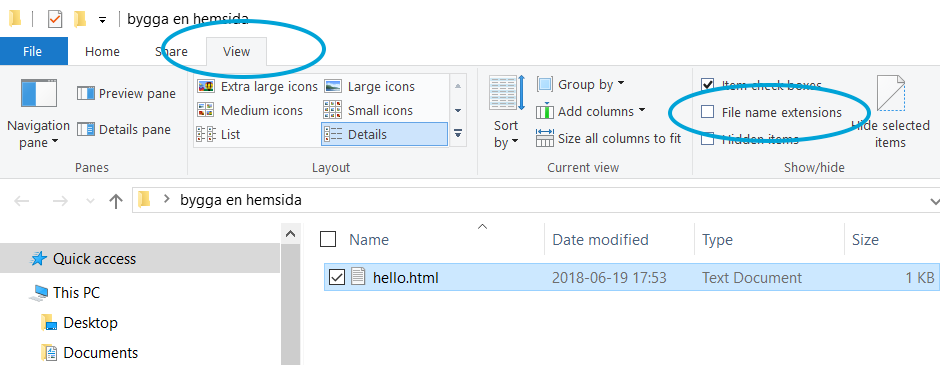Switch to the View ribbon tab
The height and width of the screenshot is (365, 940).
(x=236, y=52)
